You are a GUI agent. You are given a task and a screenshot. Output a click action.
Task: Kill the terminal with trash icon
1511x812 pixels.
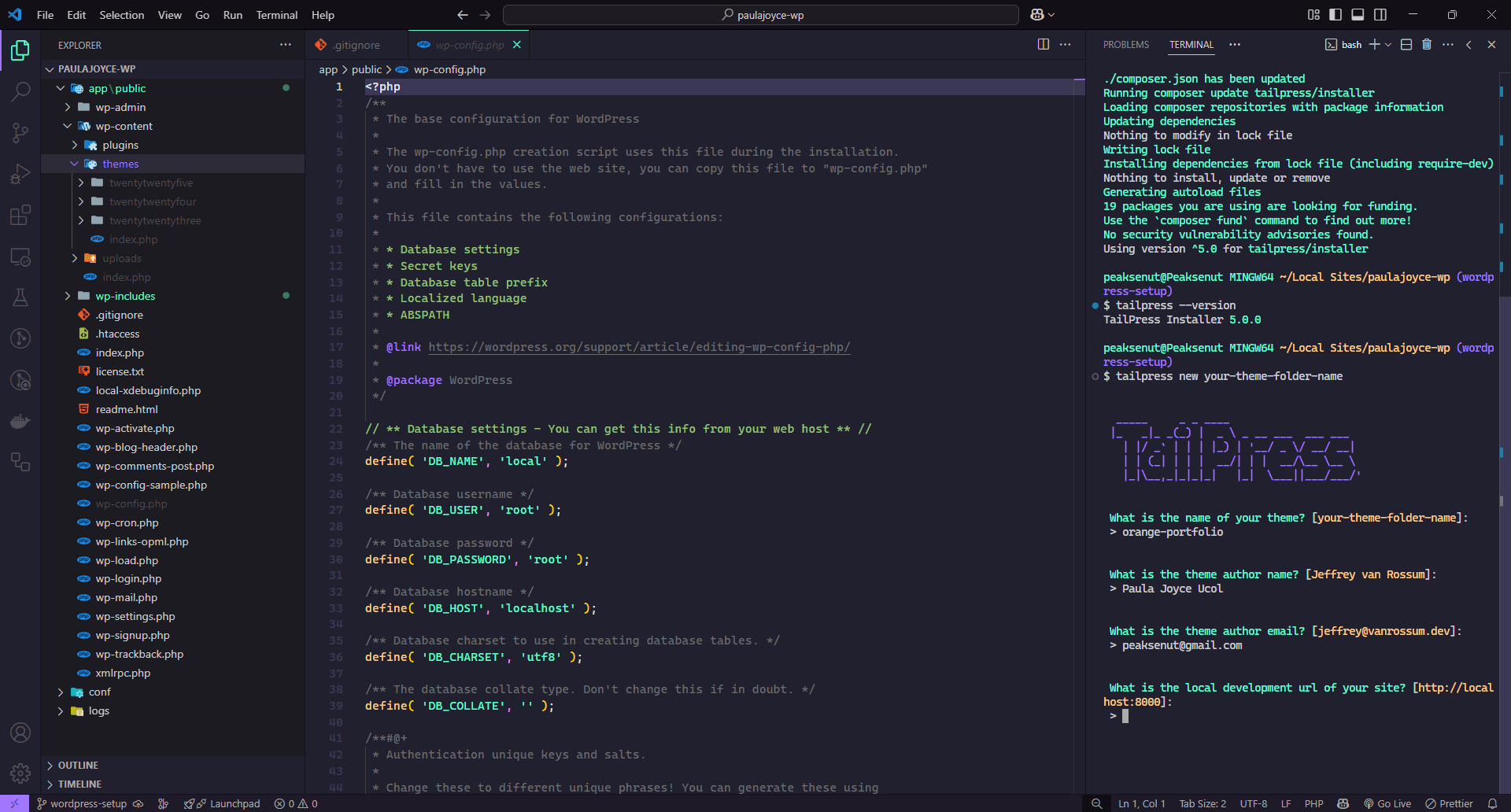point(1427,45)
